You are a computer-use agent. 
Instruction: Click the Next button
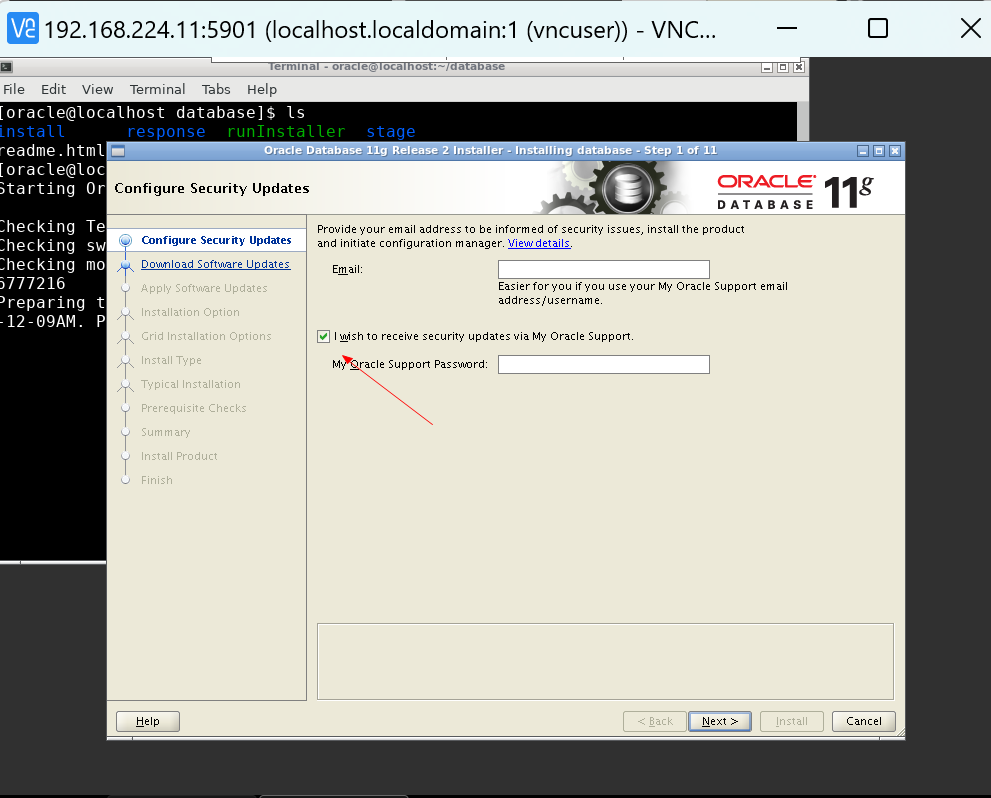click(720, 722)
